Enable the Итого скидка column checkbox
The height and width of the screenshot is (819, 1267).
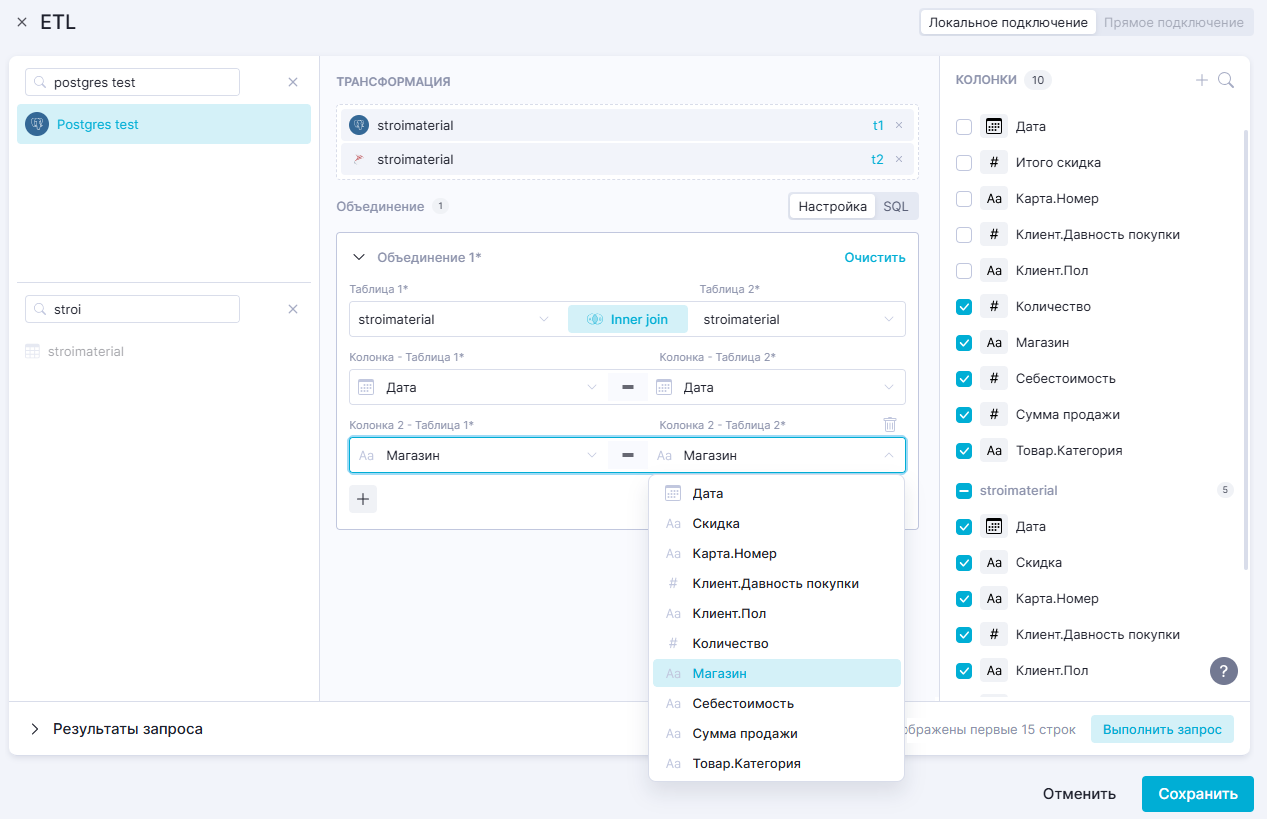click(964, 163)
